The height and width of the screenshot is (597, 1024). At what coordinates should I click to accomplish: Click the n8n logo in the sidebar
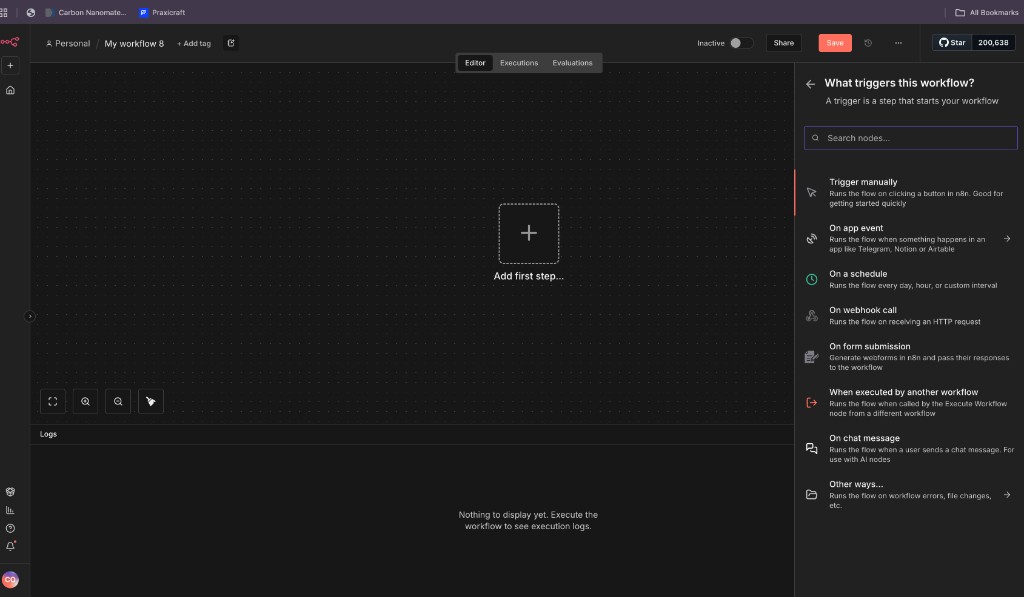click(10, 42)
